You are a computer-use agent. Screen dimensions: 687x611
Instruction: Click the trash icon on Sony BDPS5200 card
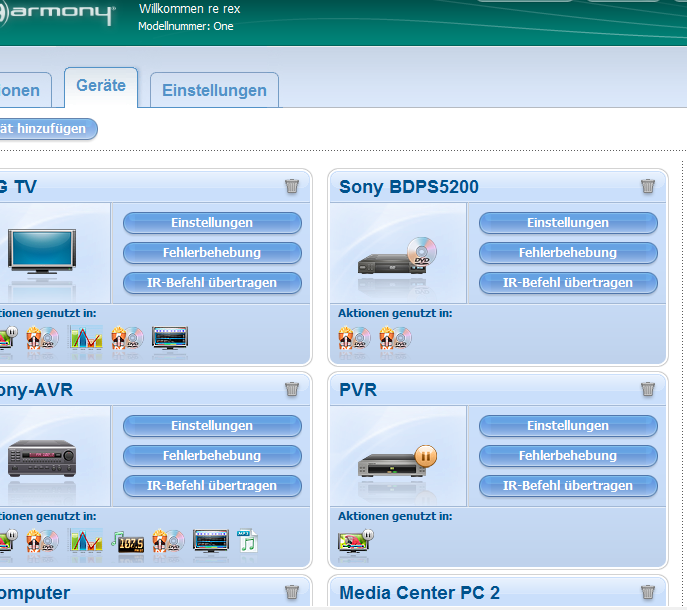click(648, 186)
